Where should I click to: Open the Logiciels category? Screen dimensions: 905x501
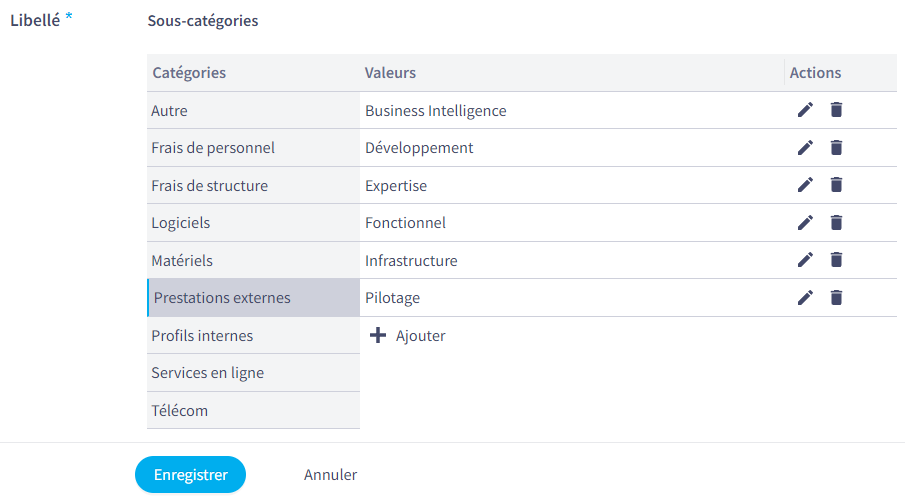coord(253,223)
